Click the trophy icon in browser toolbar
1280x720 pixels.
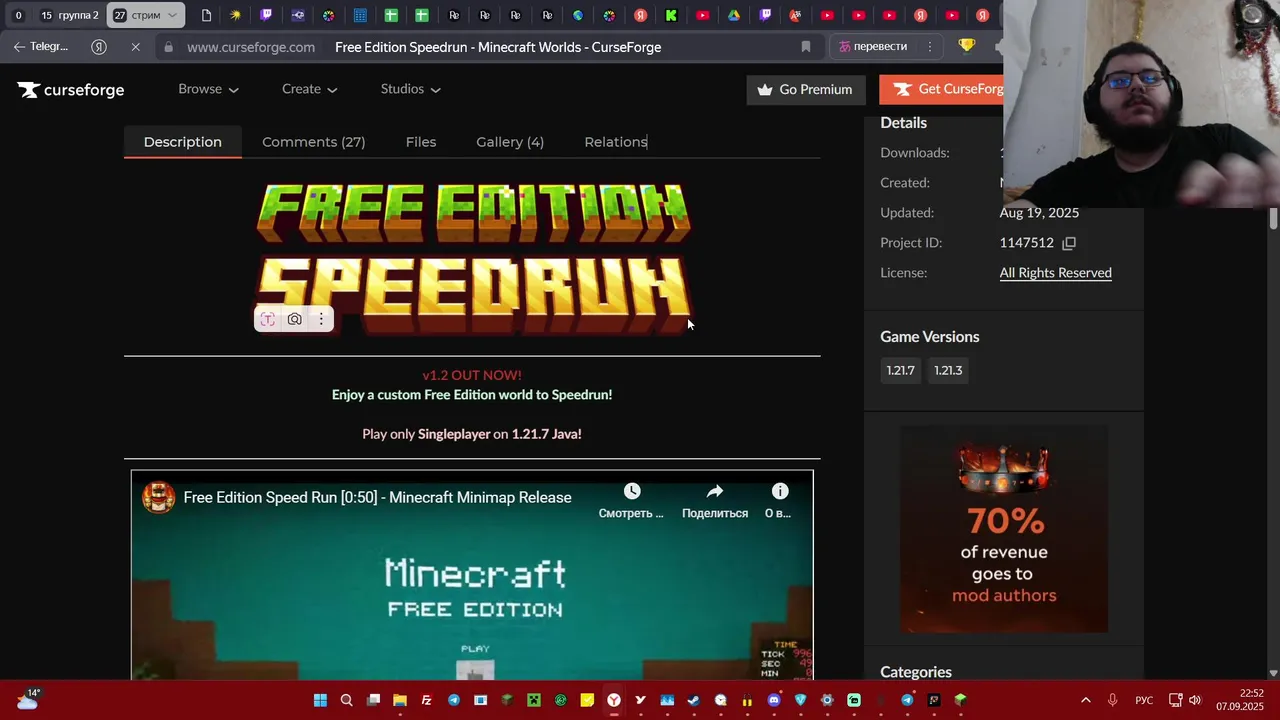(x=966, y=46)
